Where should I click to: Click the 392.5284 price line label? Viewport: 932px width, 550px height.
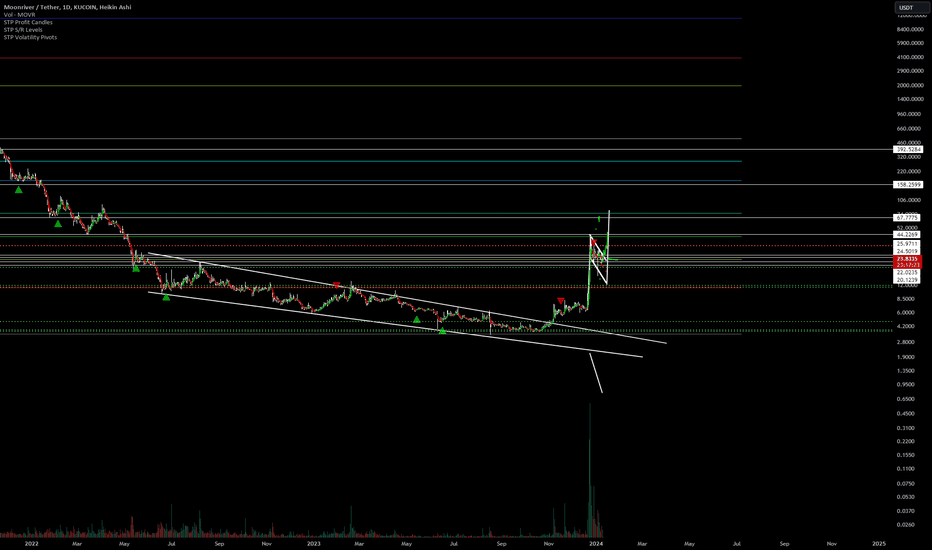(x=908, y=149)
